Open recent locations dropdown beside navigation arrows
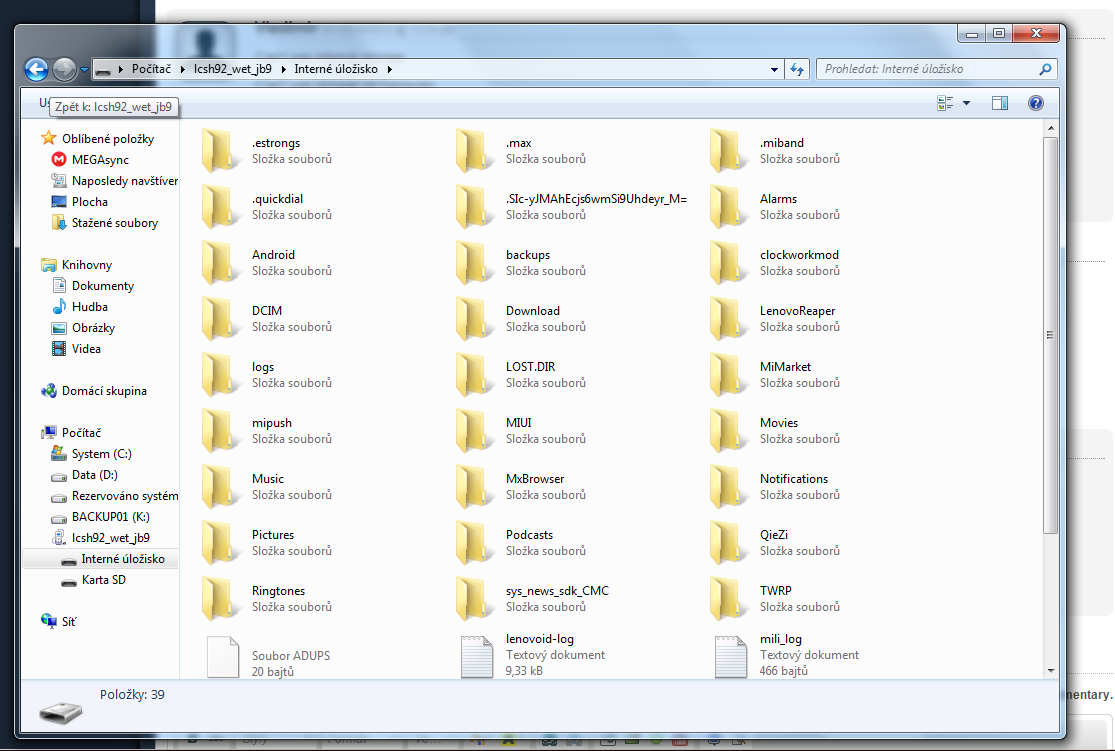The height and width of the screenshot is (751, 1115). point(84,70)
